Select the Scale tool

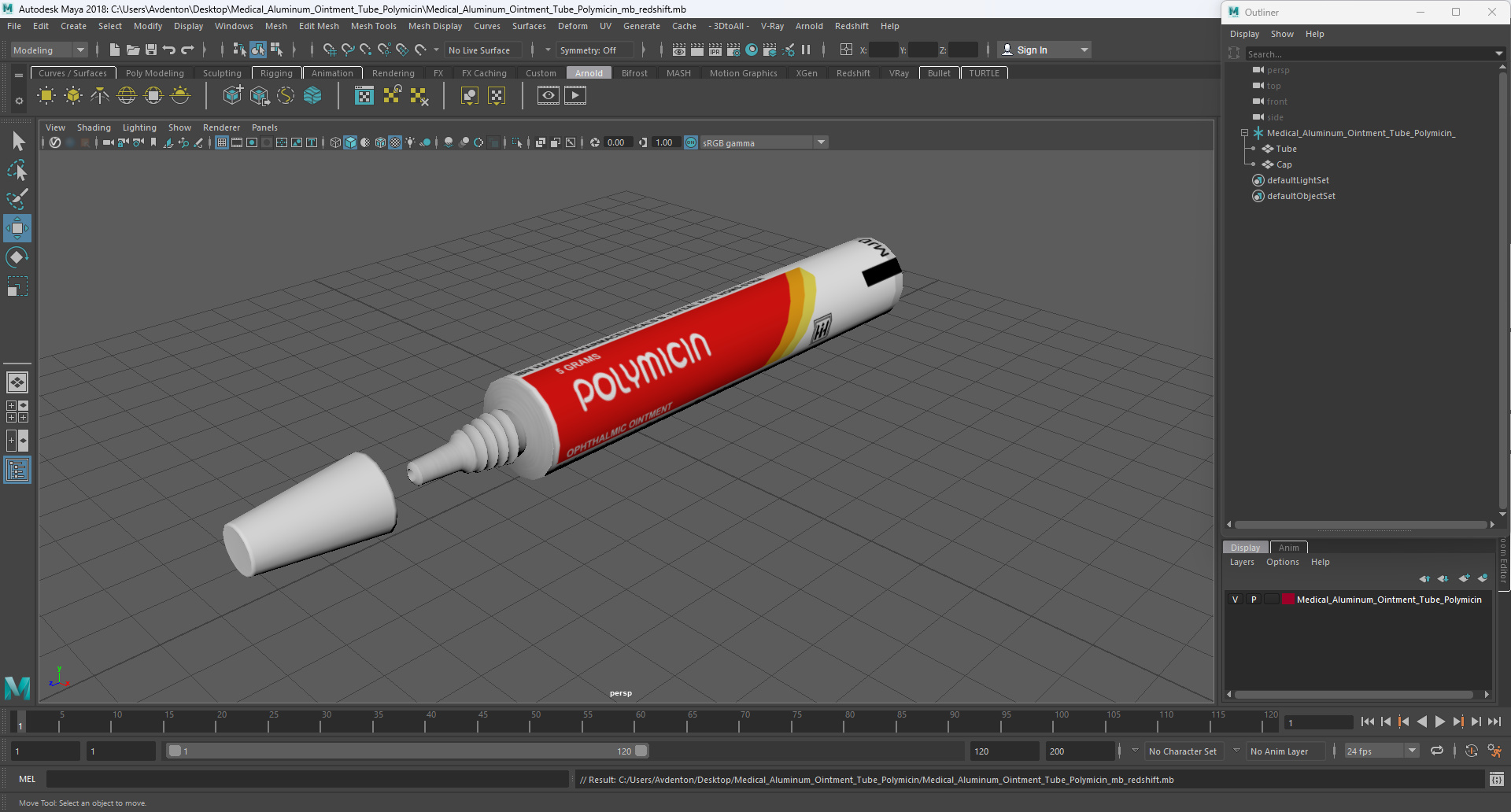click(17, 286)
